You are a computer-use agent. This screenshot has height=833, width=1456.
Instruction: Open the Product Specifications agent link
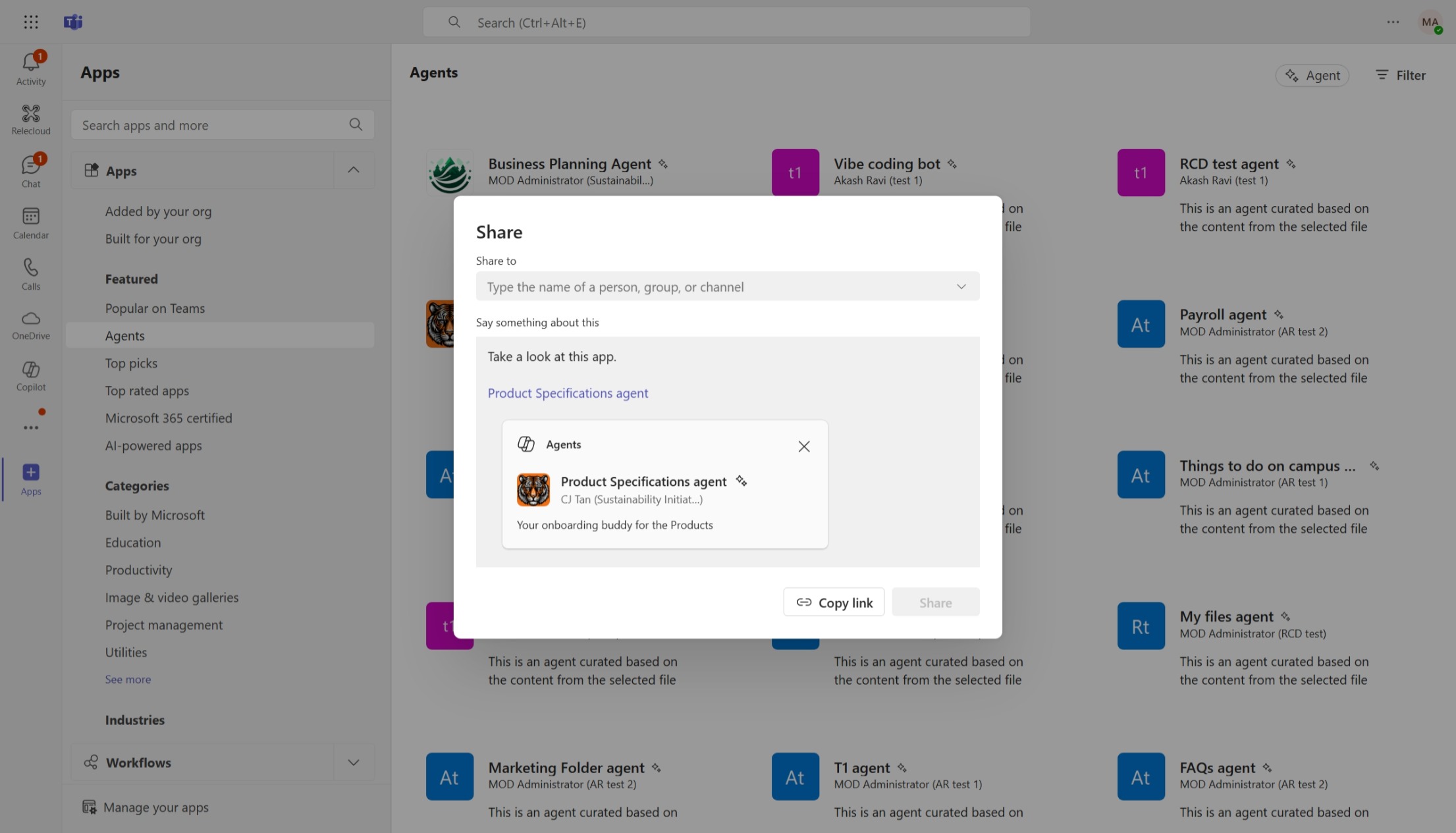[568, 392]
